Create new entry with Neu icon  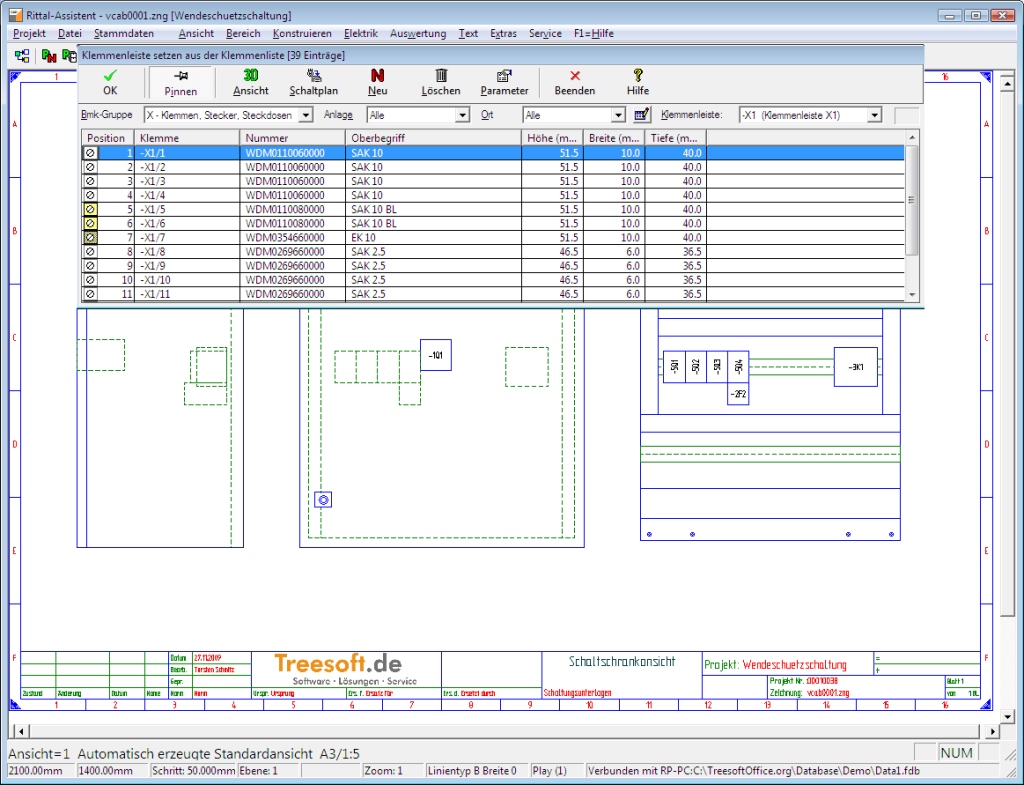pyautogui.click(x=377, y=75)
